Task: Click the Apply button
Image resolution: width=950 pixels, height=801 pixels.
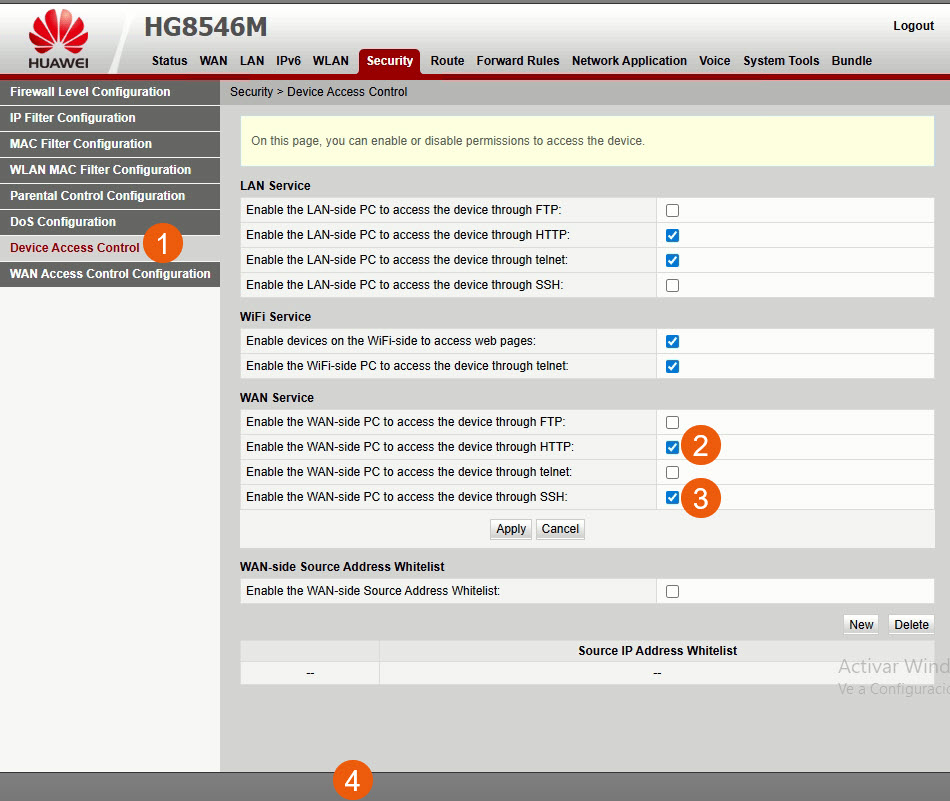Action: tap(511, 529)
